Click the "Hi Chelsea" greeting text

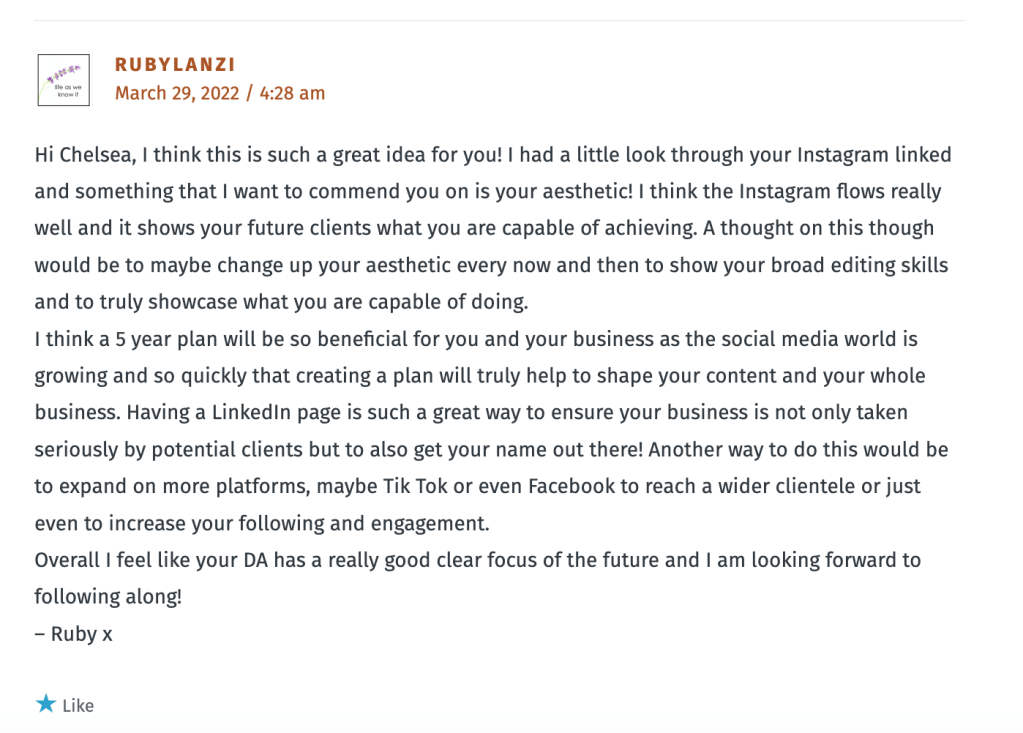tap(82, 155)
